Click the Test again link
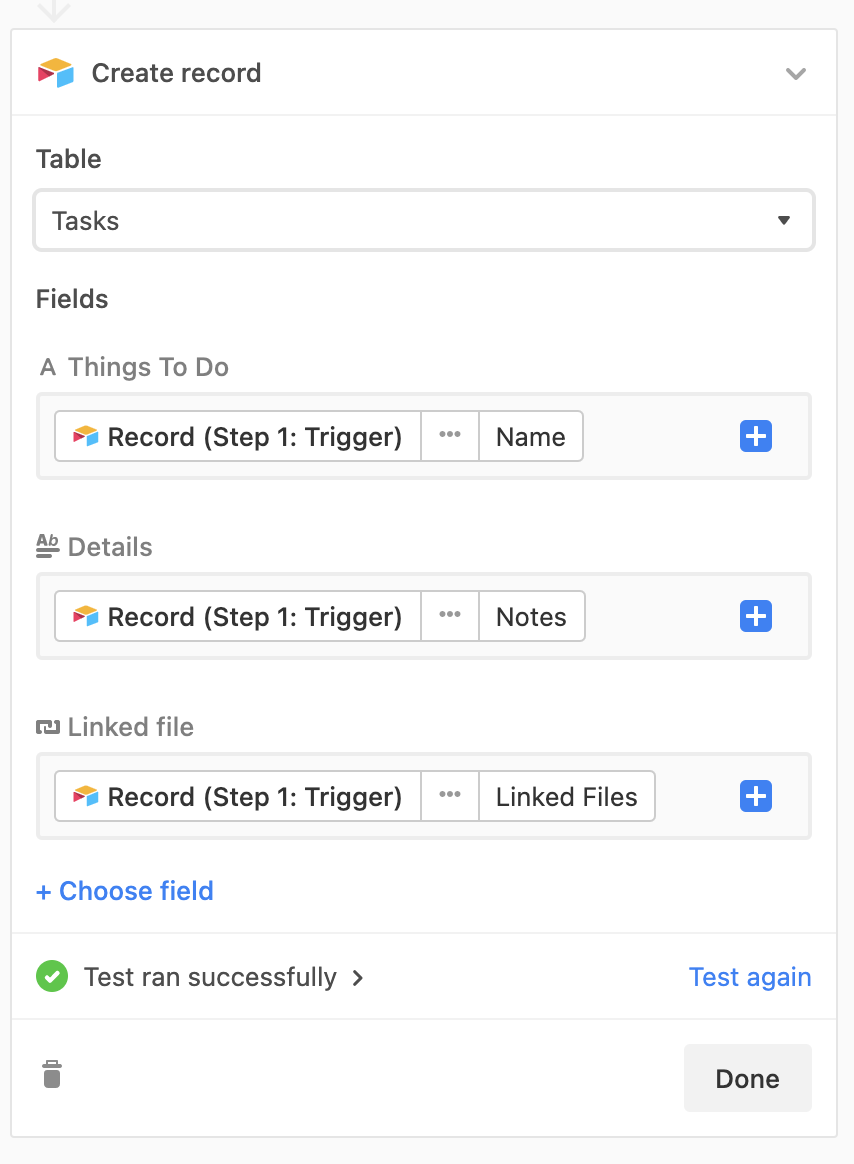Image resolution: width=854 pixels, height=1164 pixels. pyautogui.click(x=750, y=977)
